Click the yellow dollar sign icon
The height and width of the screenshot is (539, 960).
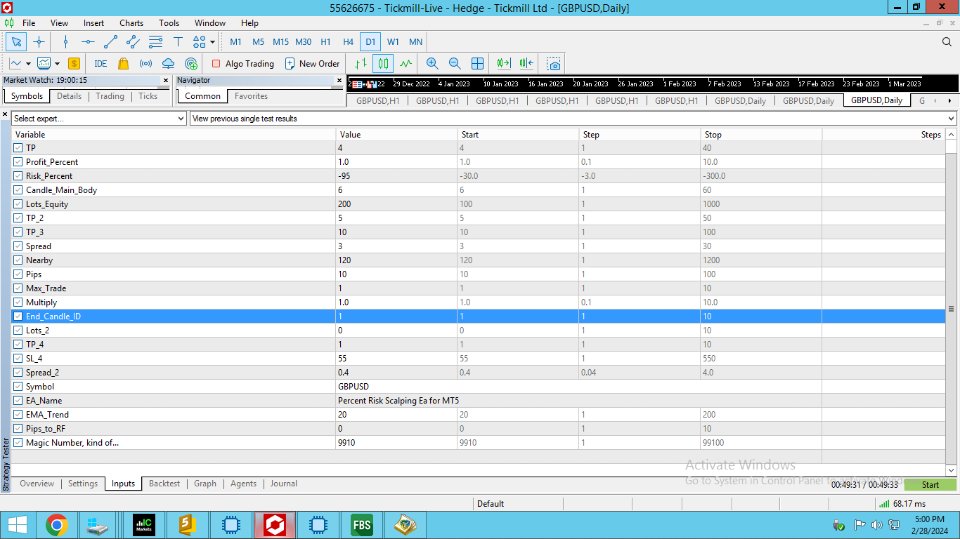[x=73, y=64]
